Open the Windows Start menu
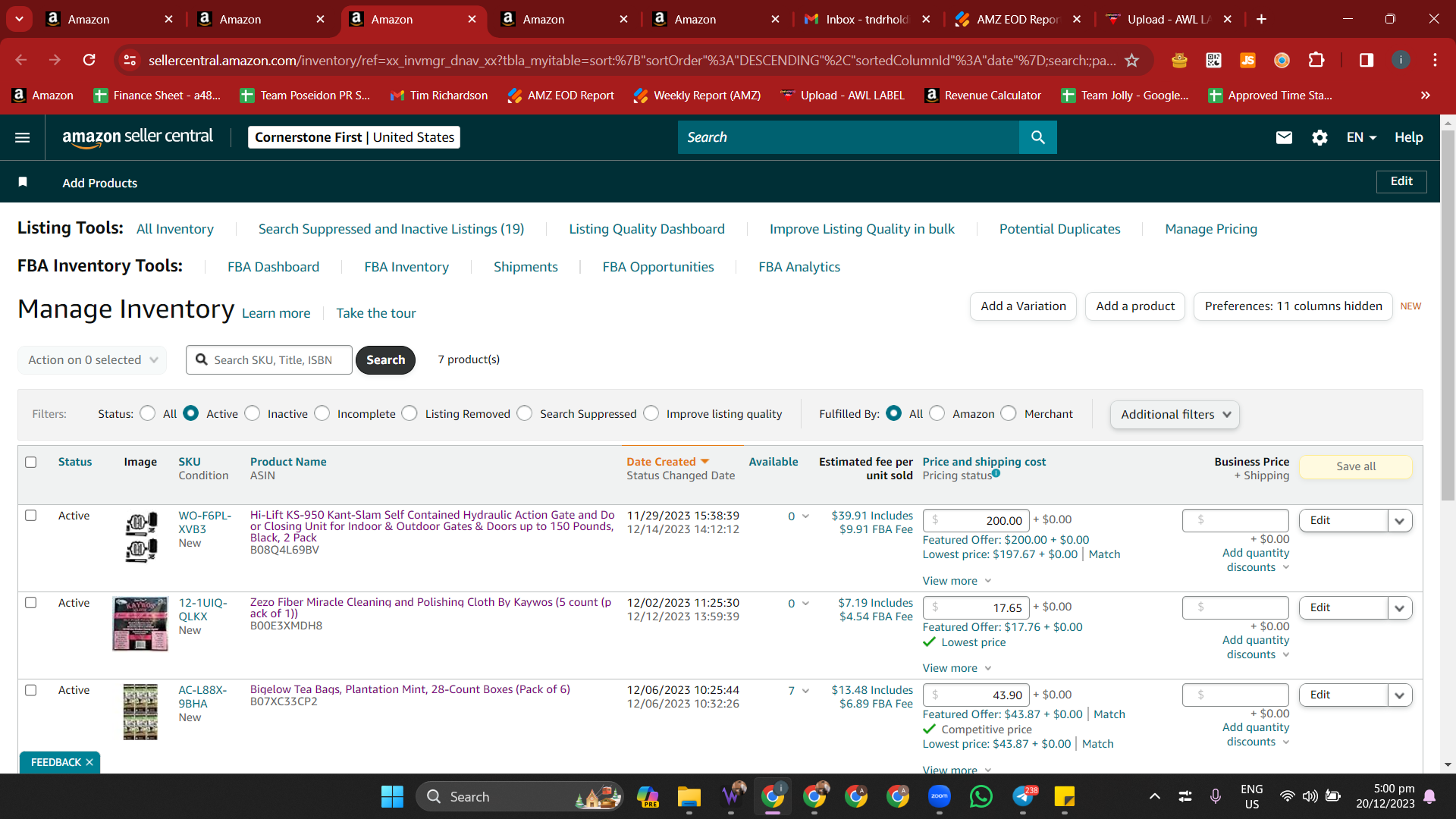The height and width of the screenshot is (819, 1456). click(392, 796)
